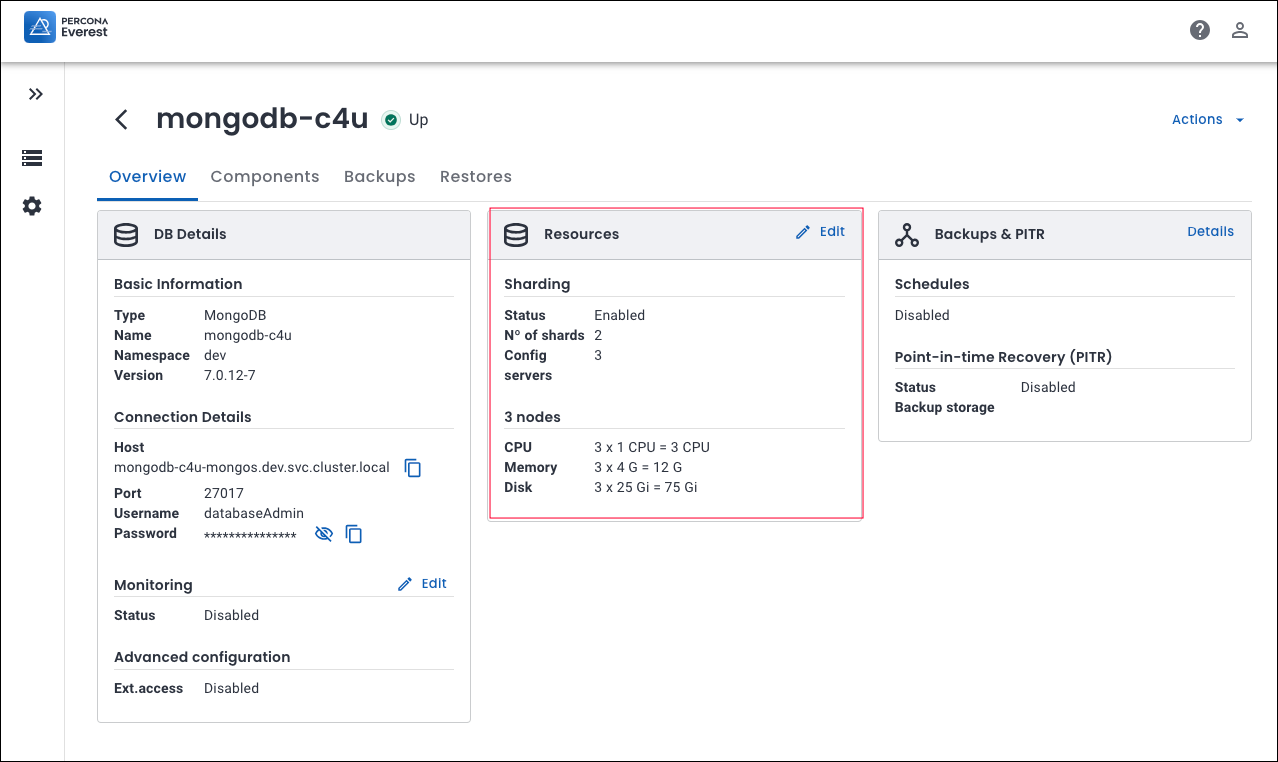Open the settings gear in sidebar
This screenshot has width=1278, height=762.
[x=32, y=206]
